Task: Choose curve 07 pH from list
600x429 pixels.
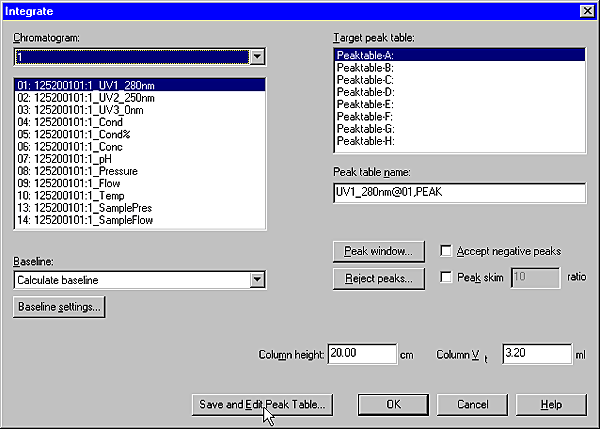Action: pyautogui.click(x=61, y=158)
